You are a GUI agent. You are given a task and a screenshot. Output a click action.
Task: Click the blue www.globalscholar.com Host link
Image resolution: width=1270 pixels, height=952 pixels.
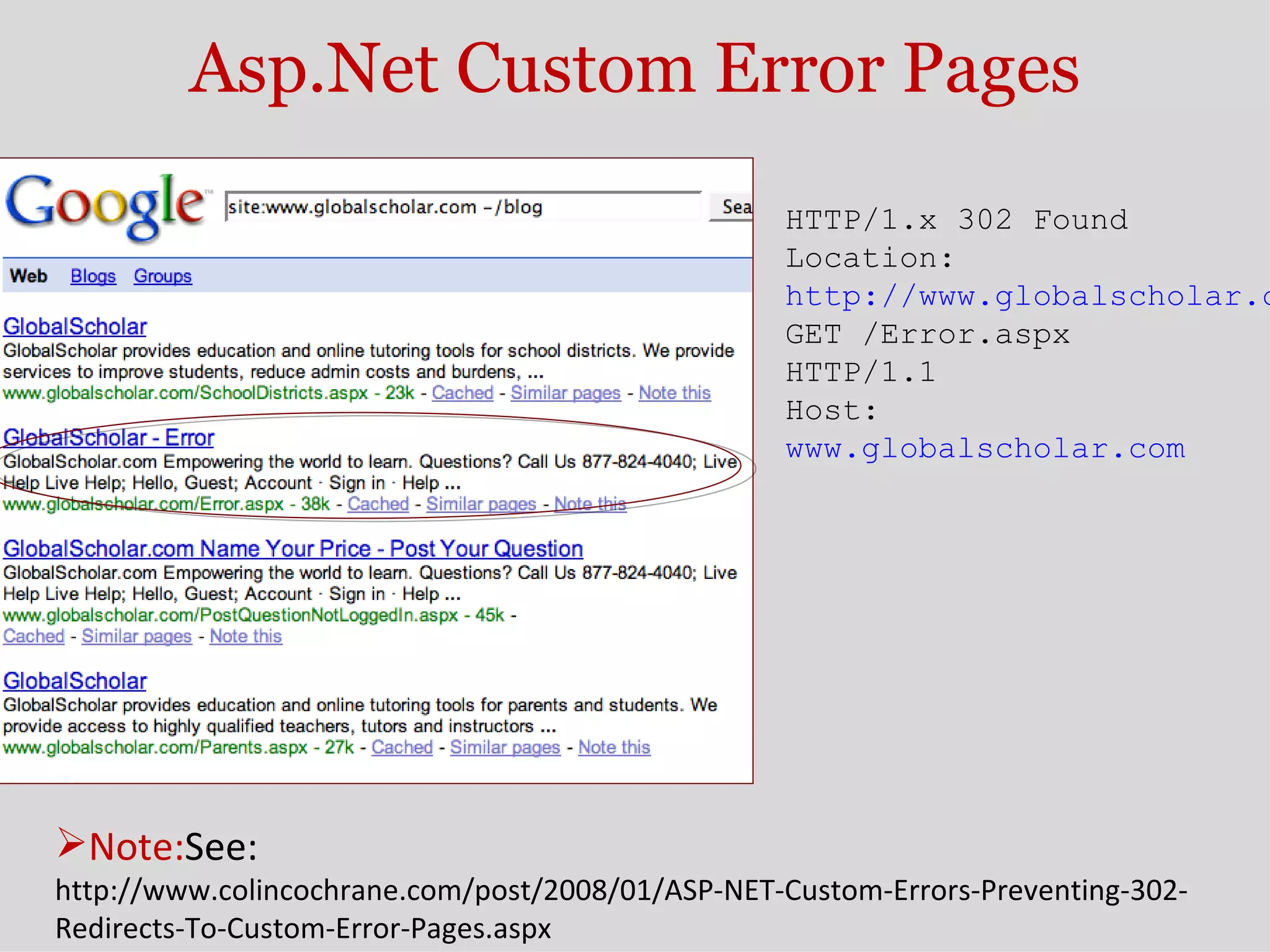[985, 449]
